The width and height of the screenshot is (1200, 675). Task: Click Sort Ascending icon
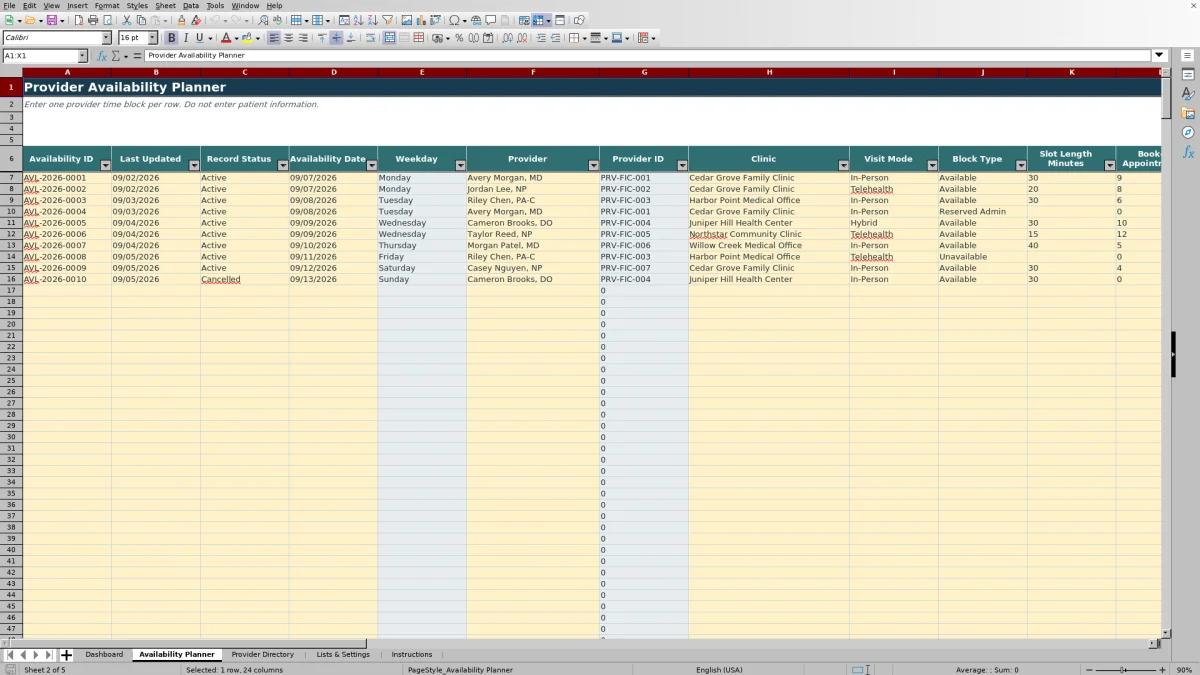(358, 20)
